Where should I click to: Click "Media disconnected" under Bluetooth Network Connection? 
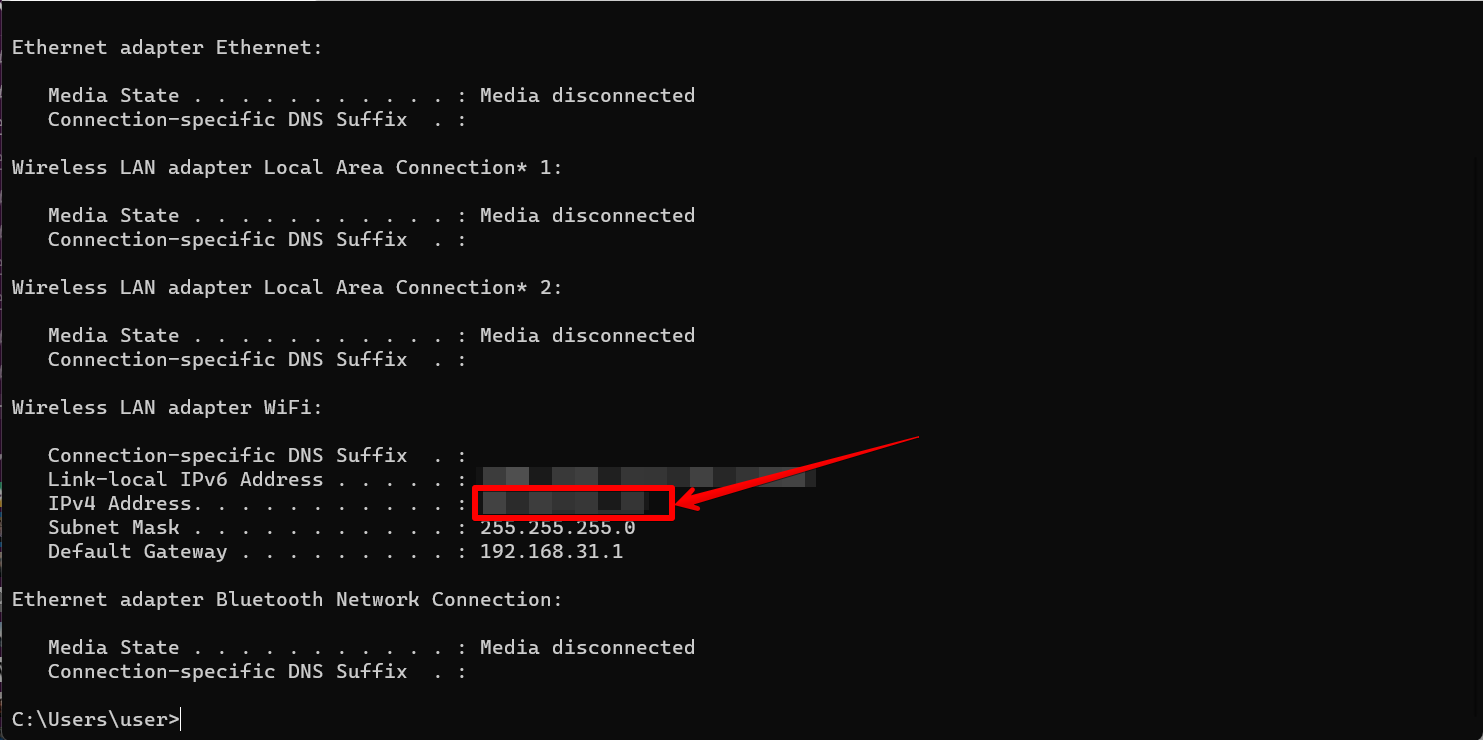(x=587, y=647)
